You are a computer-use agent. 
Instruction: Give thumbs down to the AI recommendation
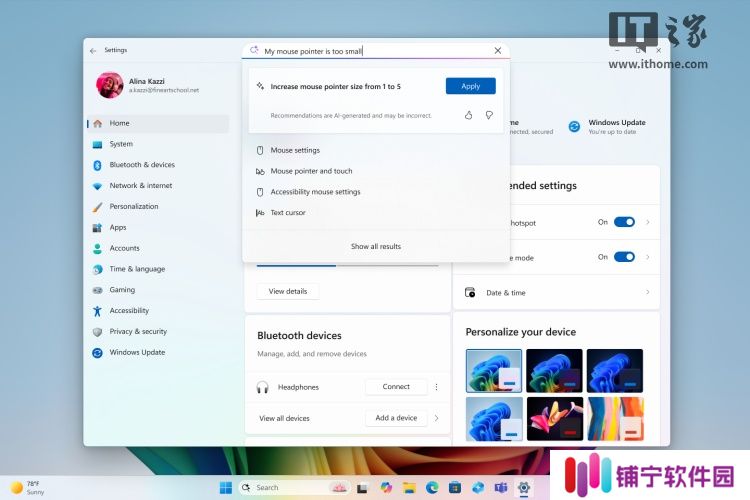(x=489, y=115)
